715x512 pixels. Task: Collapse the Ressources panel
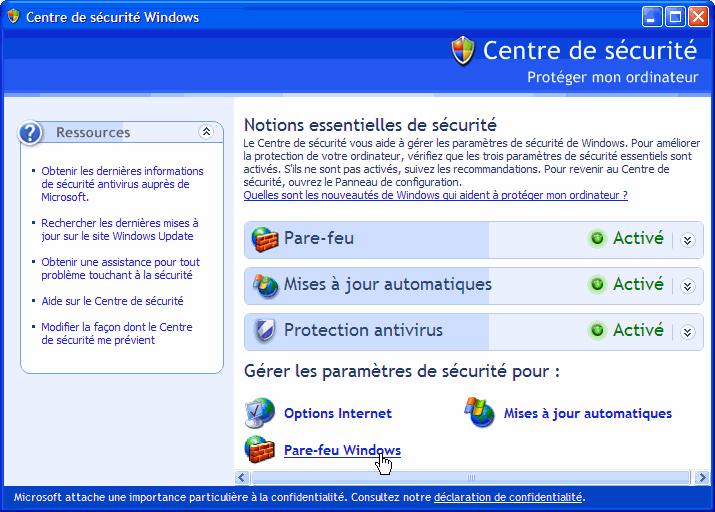206,132
